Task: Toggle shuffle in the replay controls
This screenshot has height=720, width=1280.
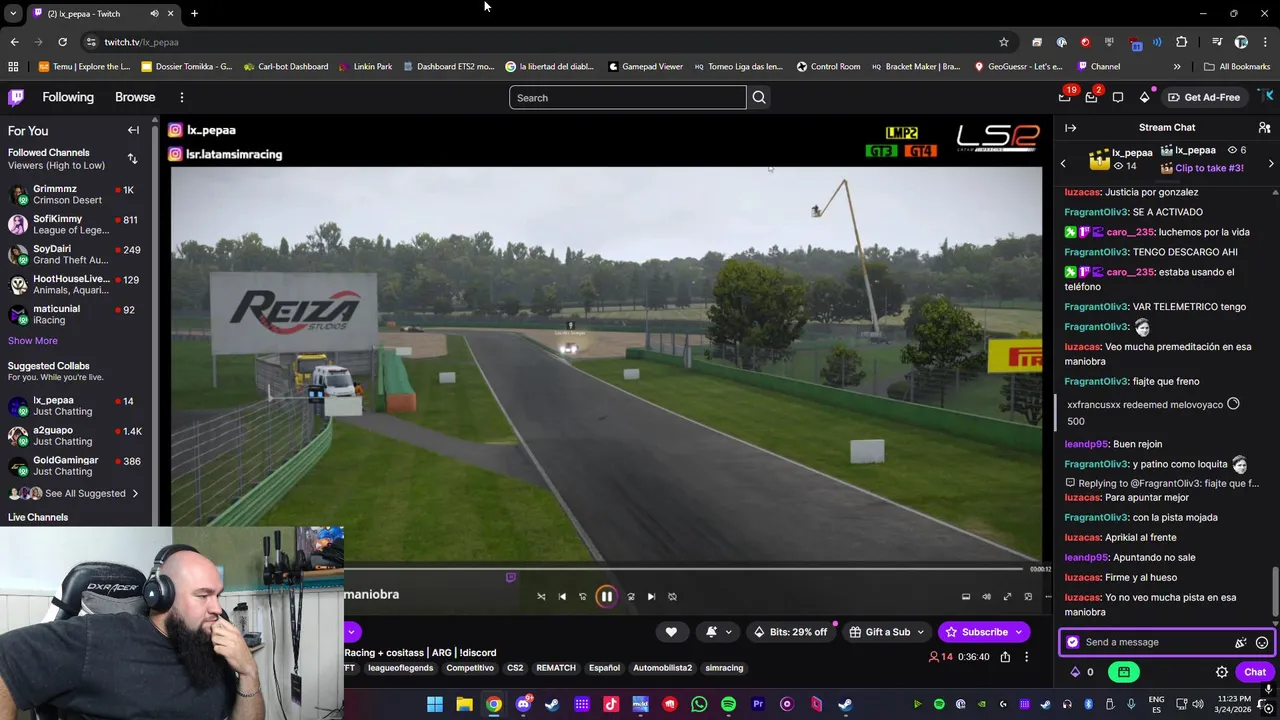Action: click(x=541, y=597)
